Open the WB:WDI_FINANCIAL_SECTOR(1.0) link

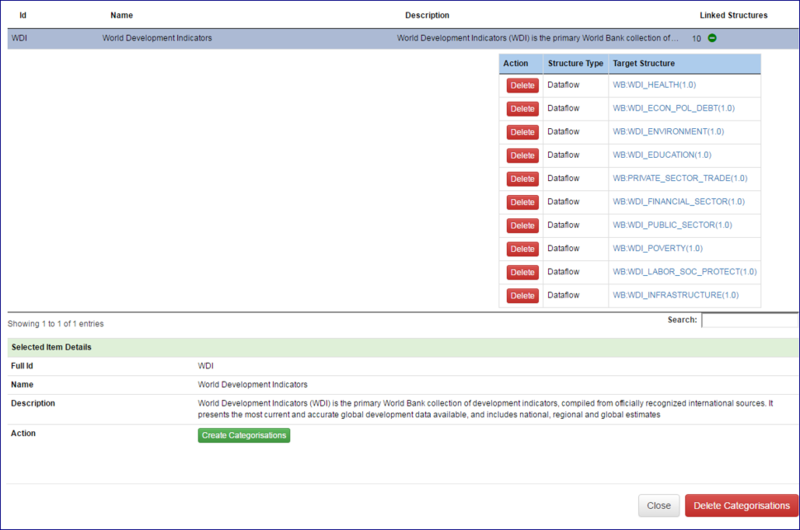click(678, 202)
